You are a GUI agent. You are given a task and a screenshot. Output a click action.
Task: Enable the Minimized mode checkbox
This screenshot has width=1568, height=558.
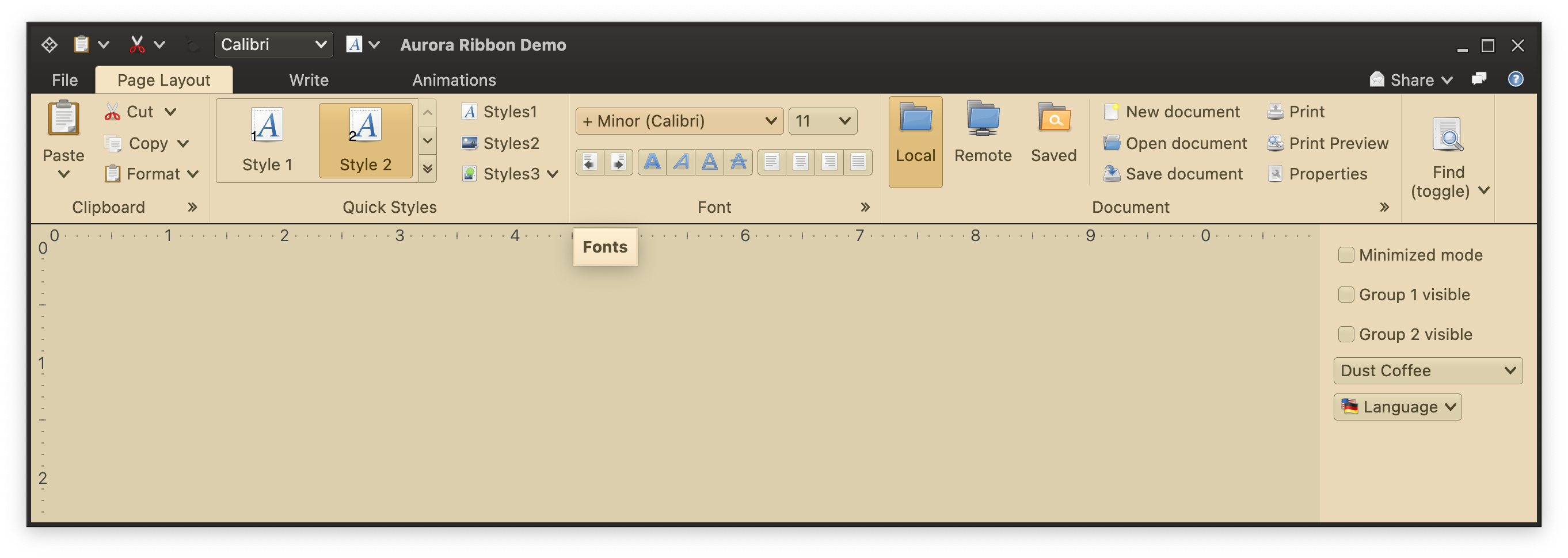coord(1346,255)
